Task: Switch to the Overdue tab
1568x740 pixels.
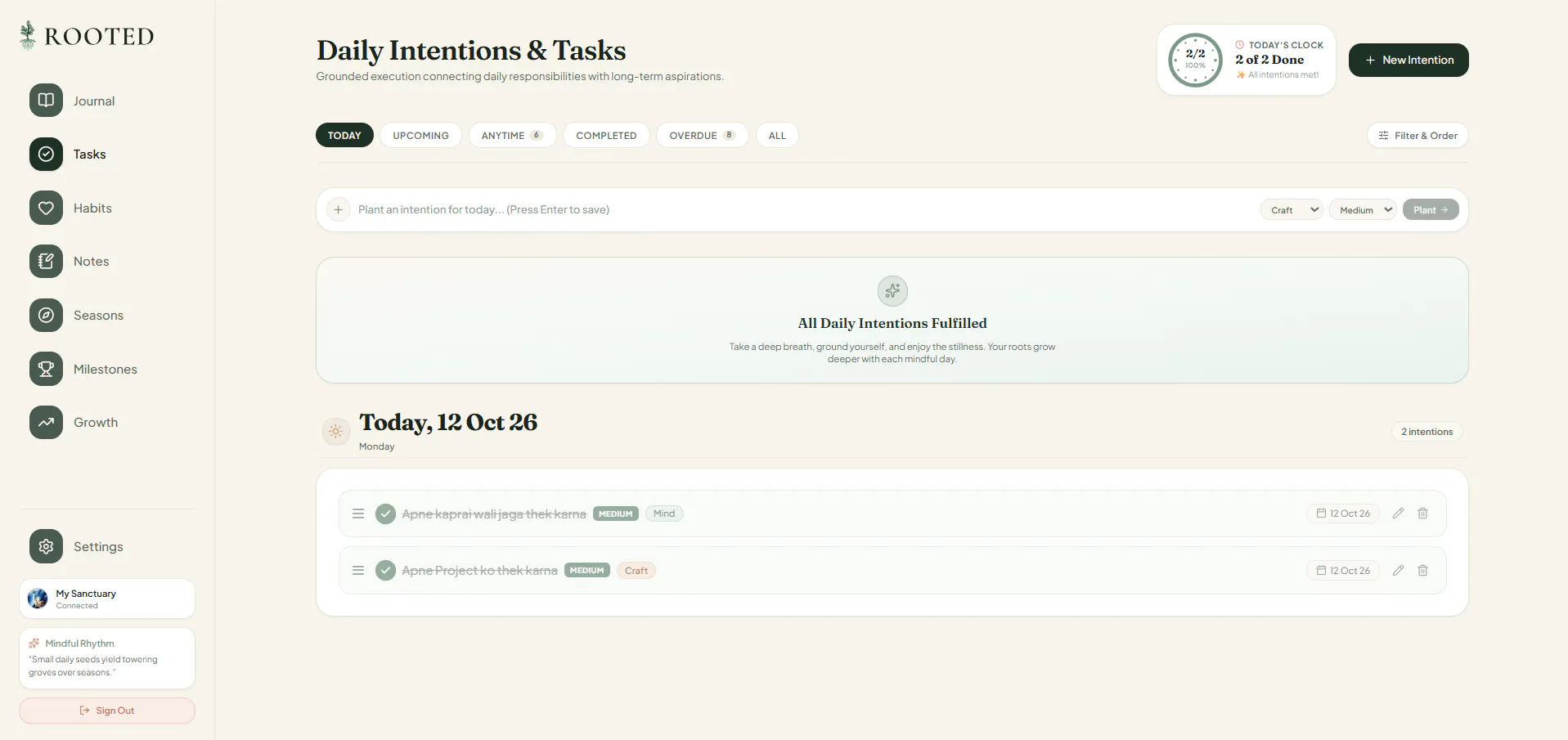Action: tap(702, 136)
